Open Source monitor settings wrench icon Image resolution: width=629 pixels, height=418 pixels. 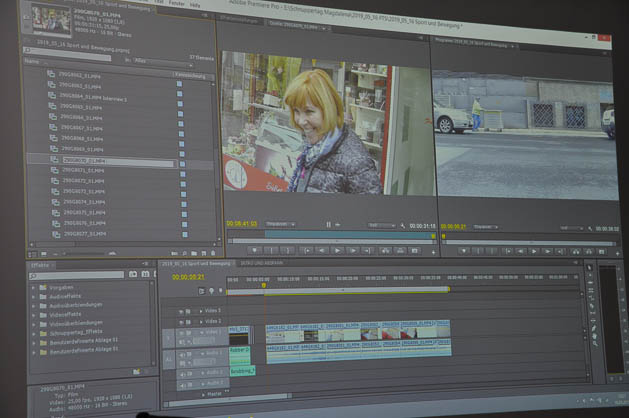click(x=402, y=226)
